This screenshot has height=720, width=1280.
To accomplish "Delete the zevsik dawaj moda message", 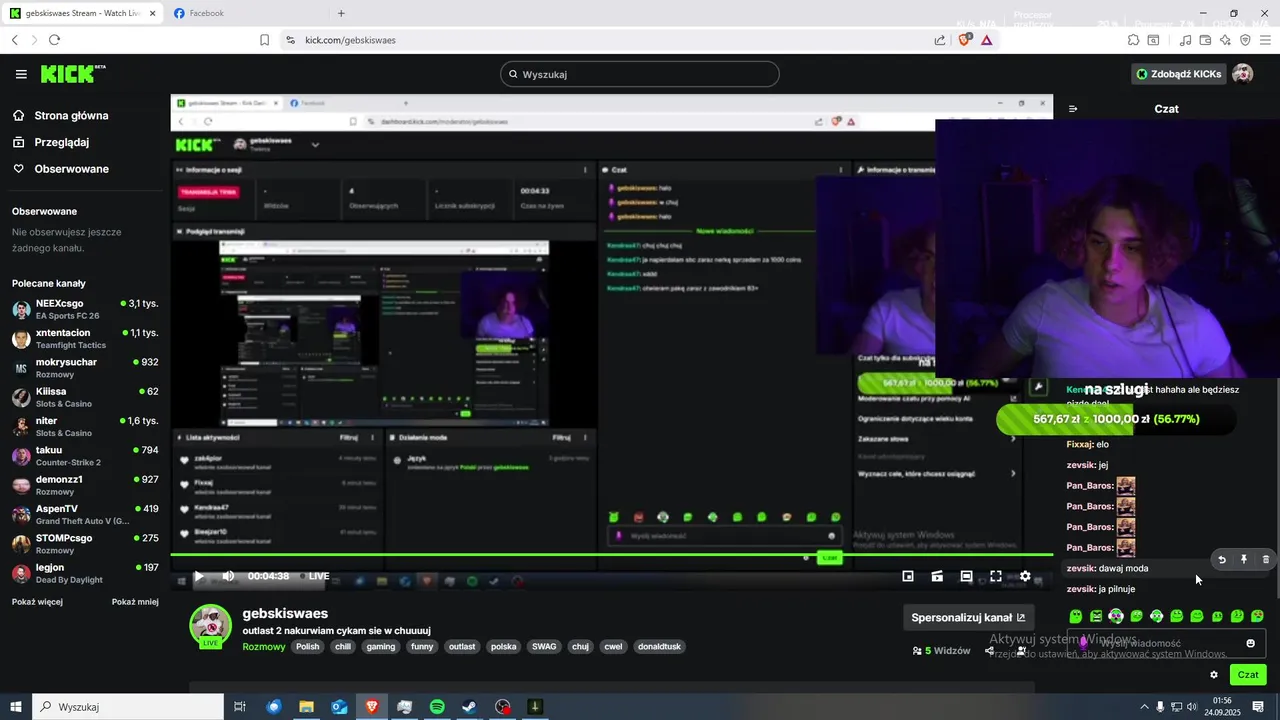I will (1266, 560).
